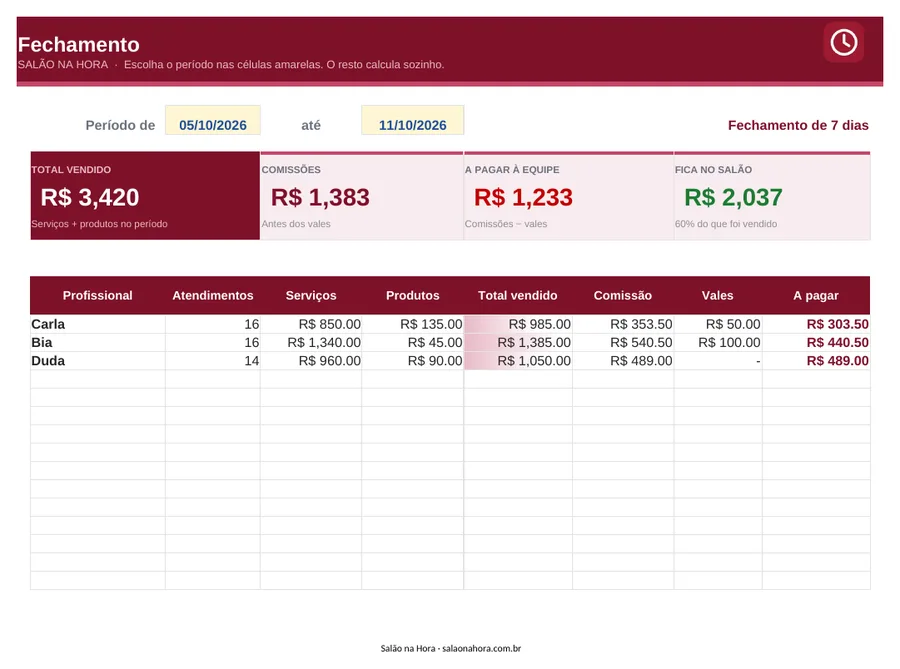The height and width of the screenshot is (669, 900).
Task: Select Carla's serviços R$ 850.00
Action: (311, 324)
